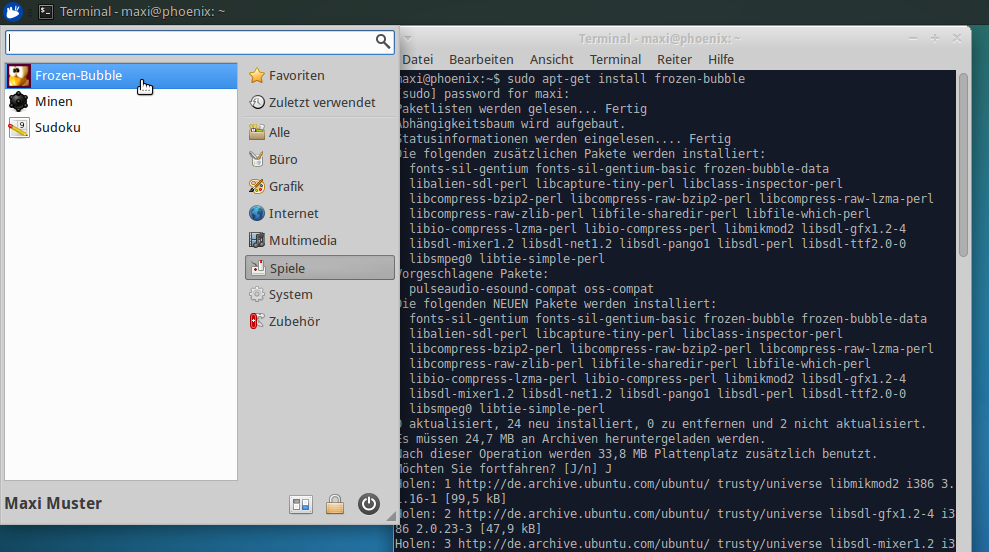
Task: Click the 'sudo apt-get install frozen-bubble' command line
Action: tap(626, 79)
